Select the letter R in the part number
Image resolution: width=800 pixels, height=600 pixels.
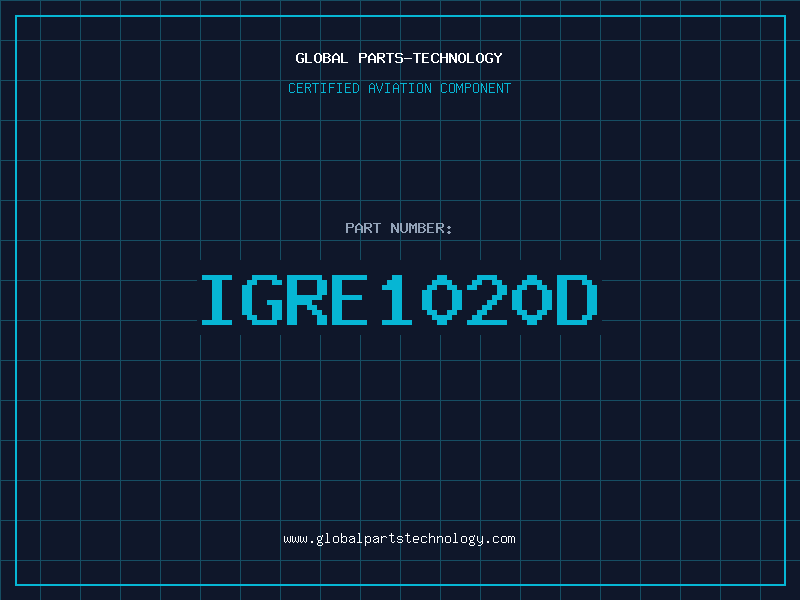pos(307,300)
